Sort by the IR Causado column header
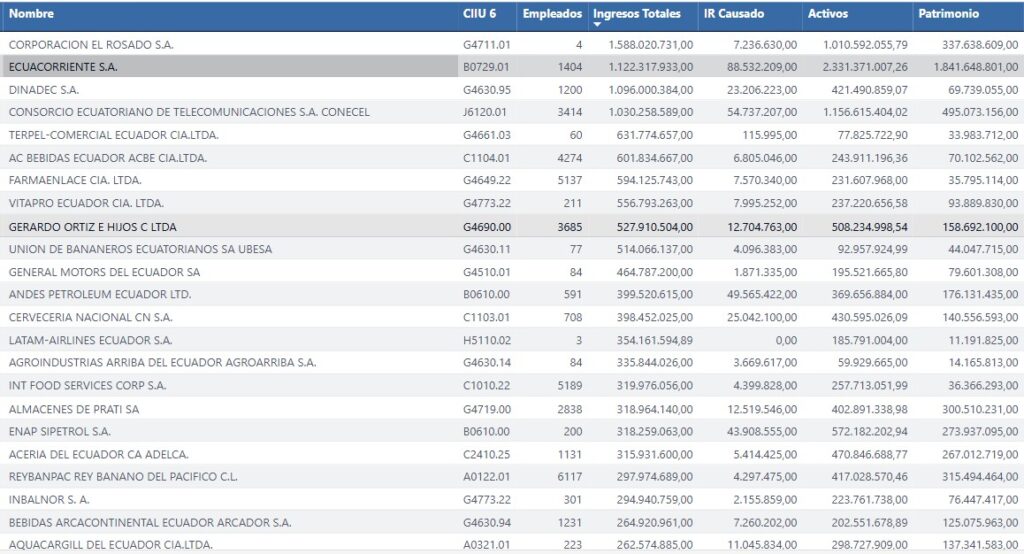Viewport: 1024px width, 554px height. point(733,14)
